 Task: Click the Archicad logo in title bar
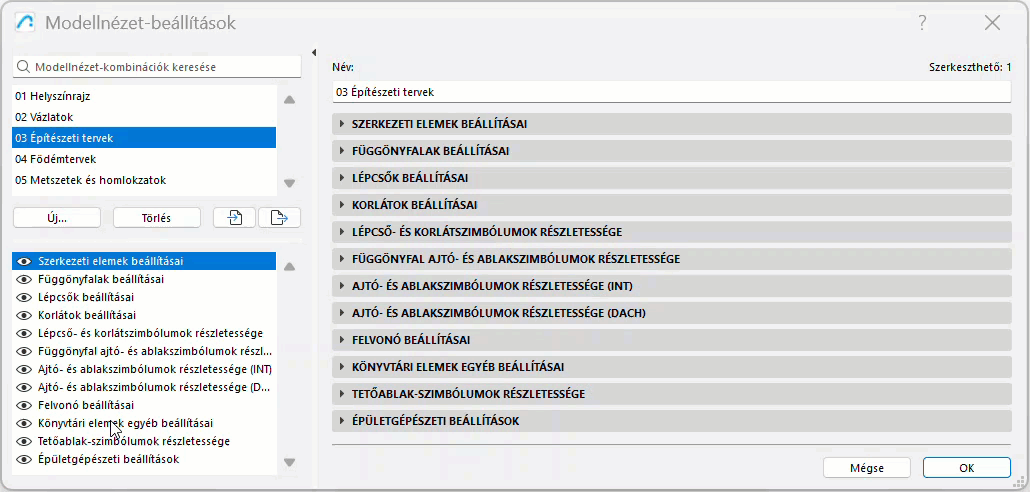click(25, 24)
